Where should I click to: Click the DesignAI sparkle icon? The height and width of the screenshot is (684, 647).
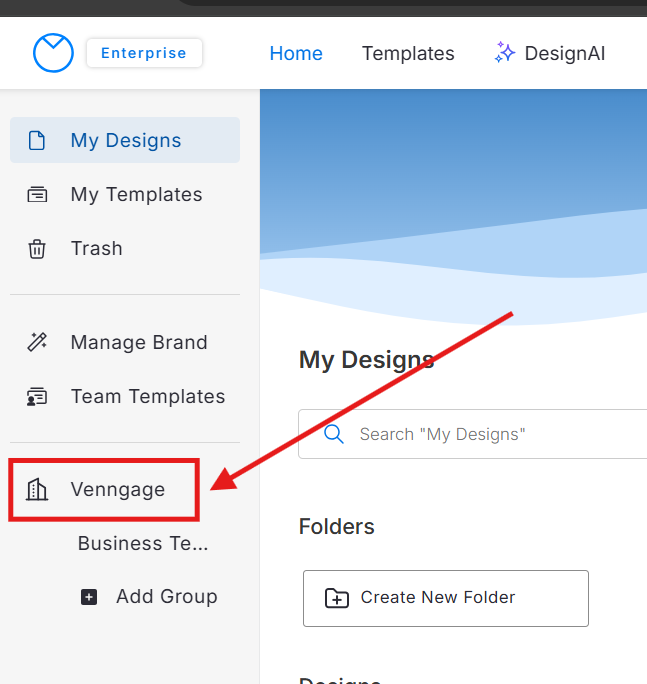click(505, 53)
